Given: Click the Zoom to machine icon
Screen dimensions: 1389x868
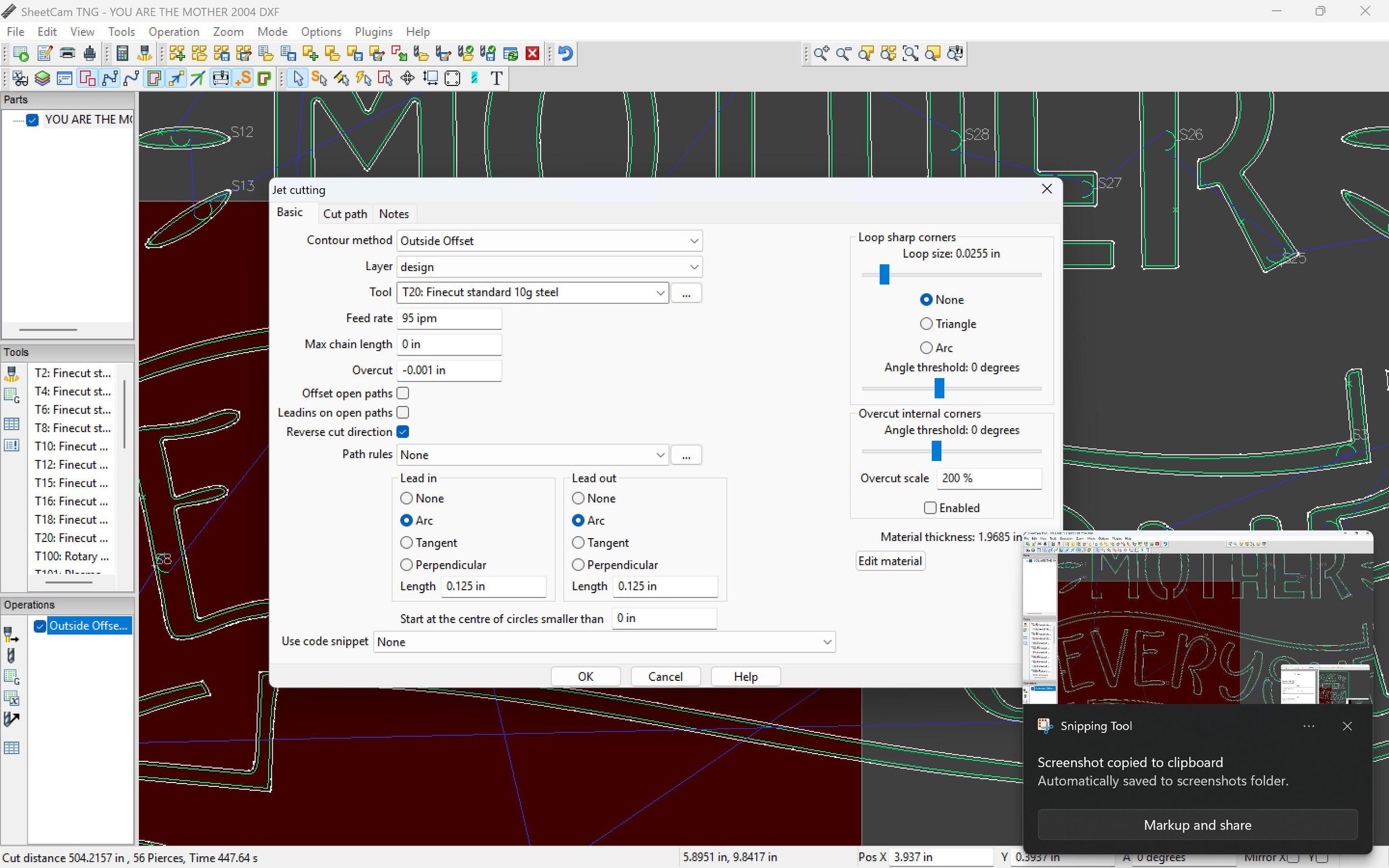Looking at the screenshot, I should 956,54.
